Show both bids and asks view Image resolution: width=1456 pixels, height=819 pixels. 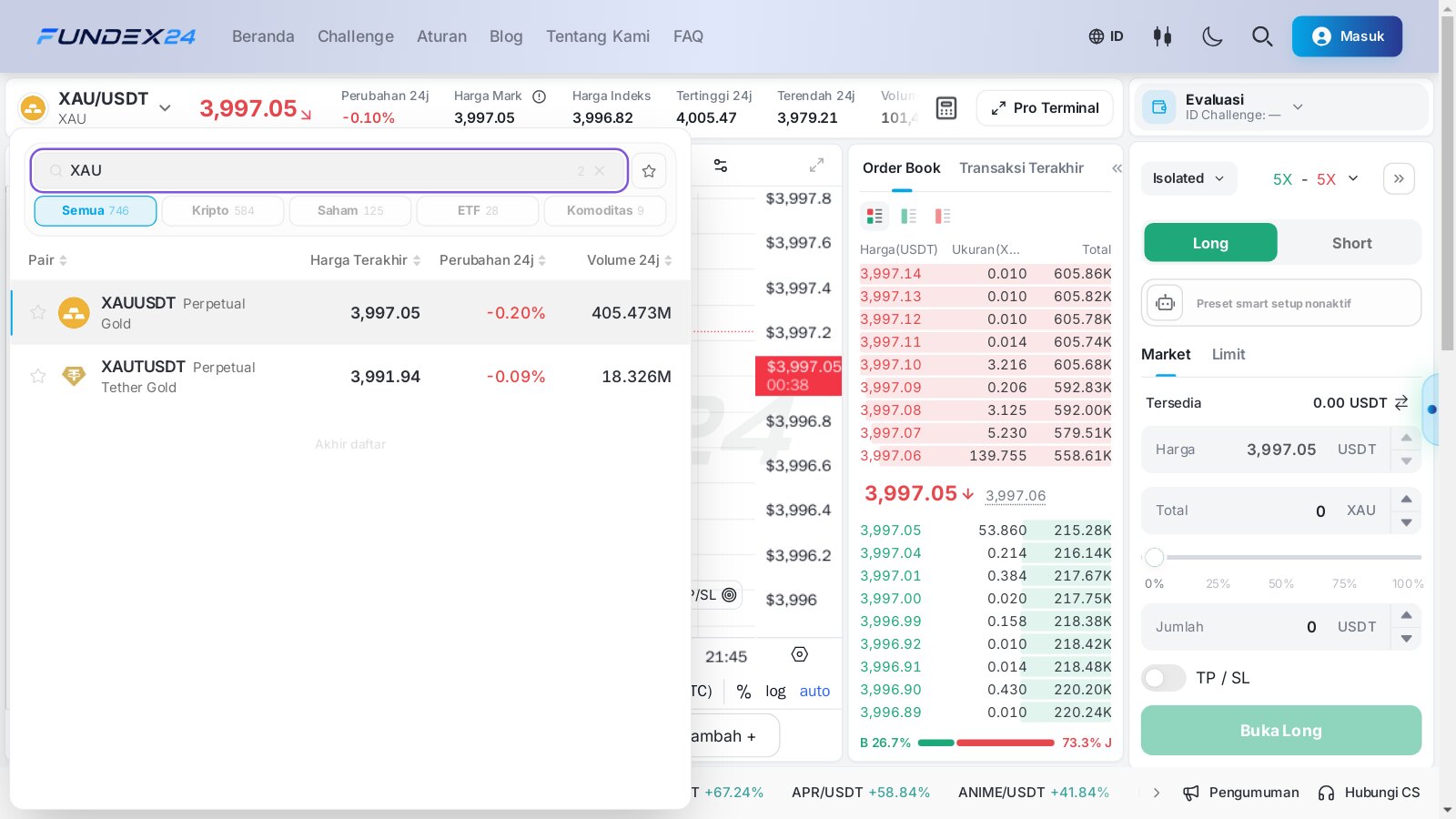(875, 216)
